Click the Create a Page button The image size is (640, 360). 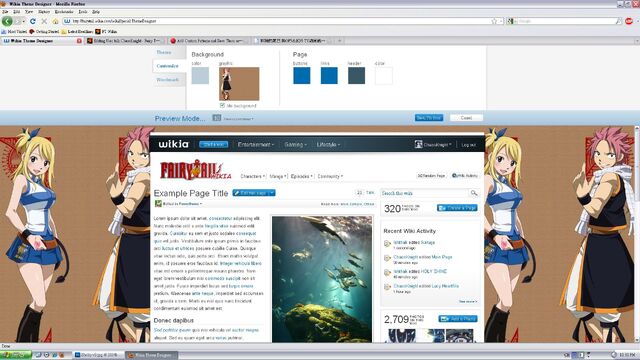point(457,208)
